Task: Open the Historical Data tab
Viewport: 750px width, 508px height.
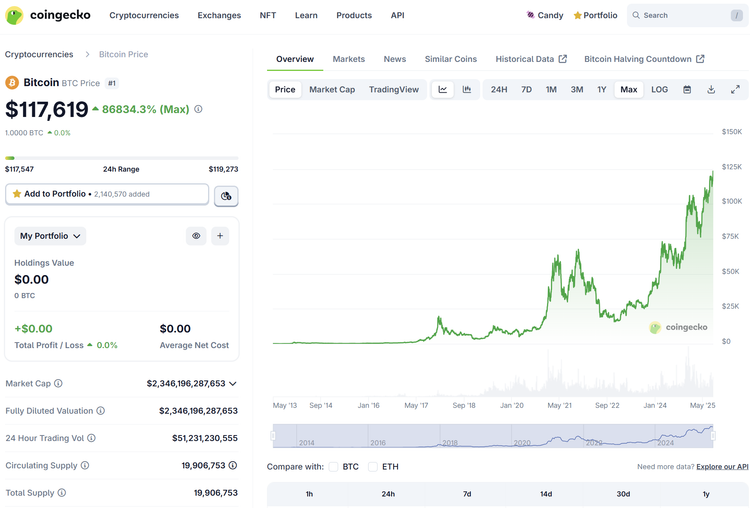Action: (530, 59)
